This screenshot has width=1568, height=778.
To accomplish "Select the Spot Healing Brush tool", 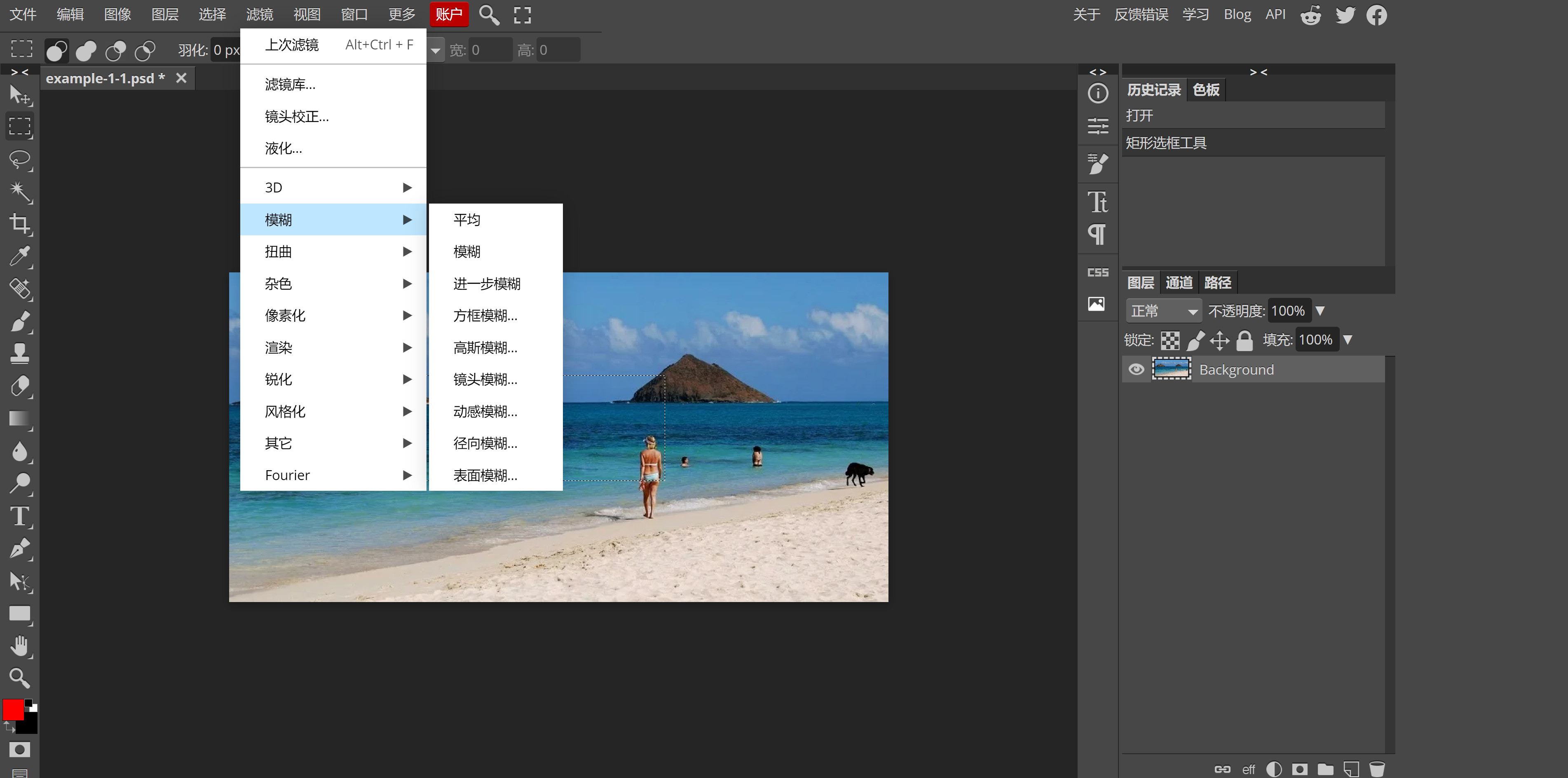I will click(x=19, y=288).
